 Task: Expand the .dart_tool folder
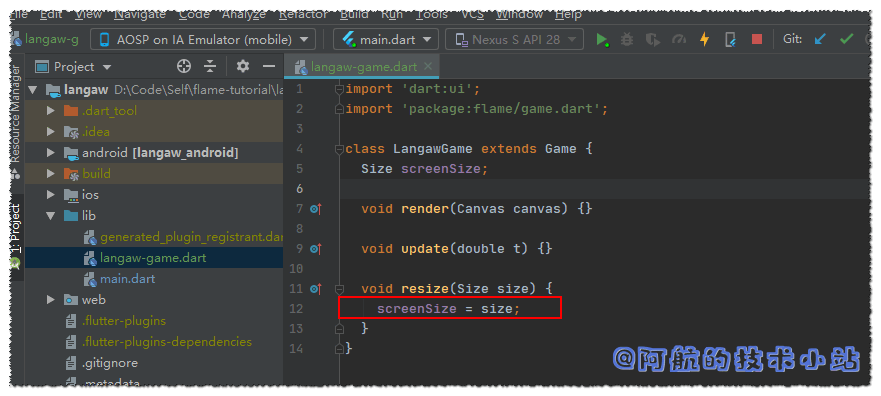(x=51, y=111)
